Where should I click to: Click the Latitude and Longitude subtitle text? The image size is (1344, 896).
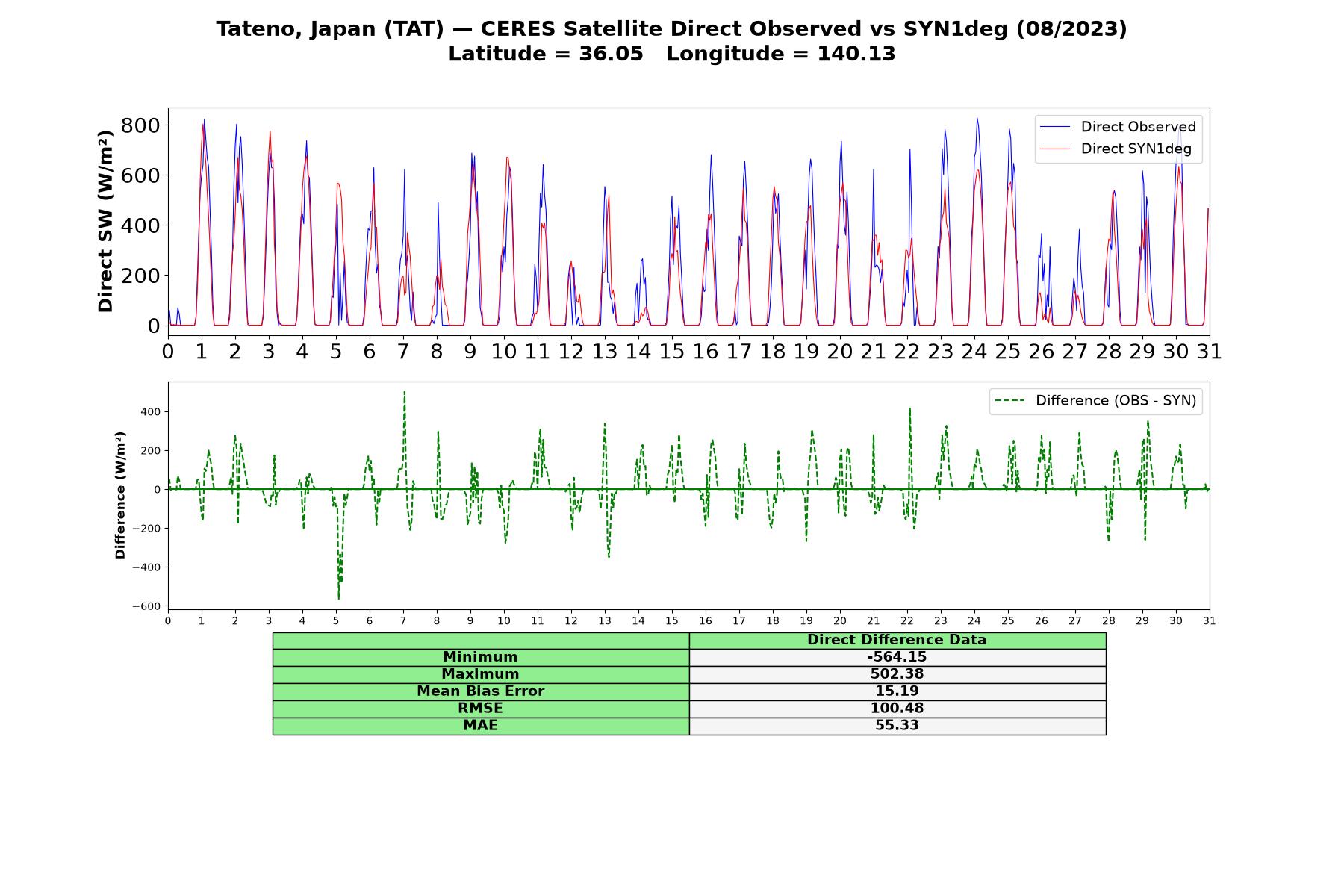tap(672, 54)
